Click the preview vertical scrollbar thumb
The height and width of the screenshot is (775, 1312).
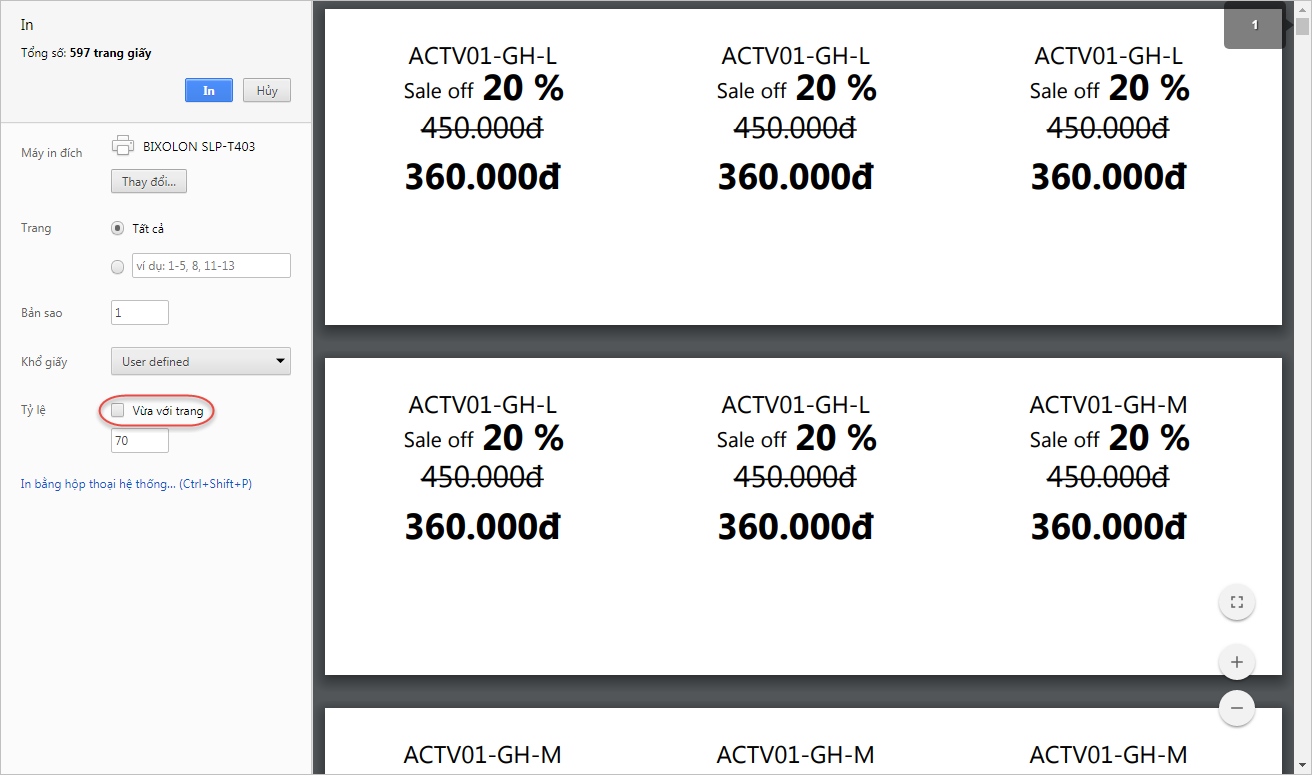(1302, 25)
